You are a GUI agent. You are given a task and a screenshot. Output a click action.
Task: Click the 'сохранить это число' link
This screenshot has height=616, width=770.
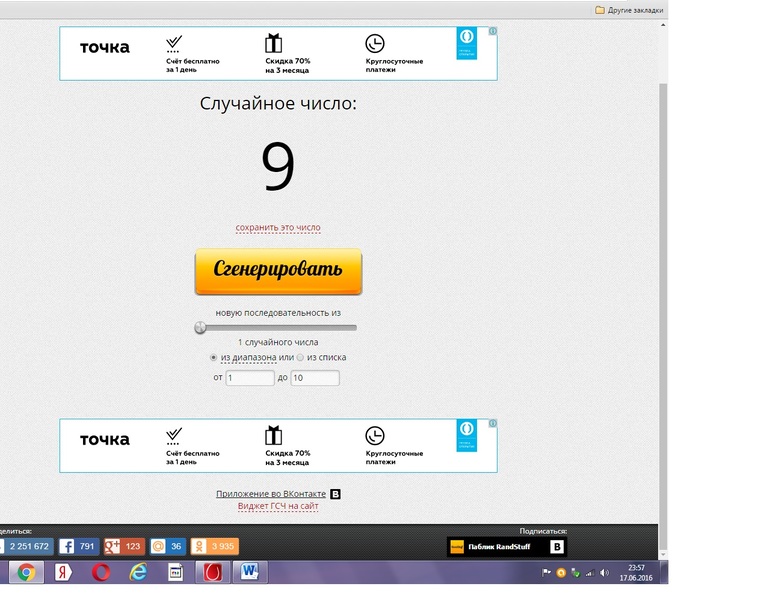click(278, 228)
